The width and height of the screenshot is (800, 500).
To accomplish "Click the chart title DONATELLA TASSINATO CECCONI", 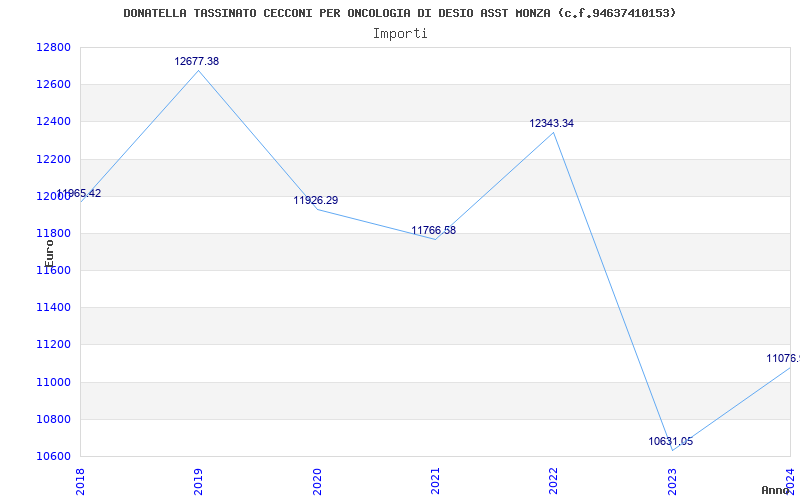I will pos(400,13).
